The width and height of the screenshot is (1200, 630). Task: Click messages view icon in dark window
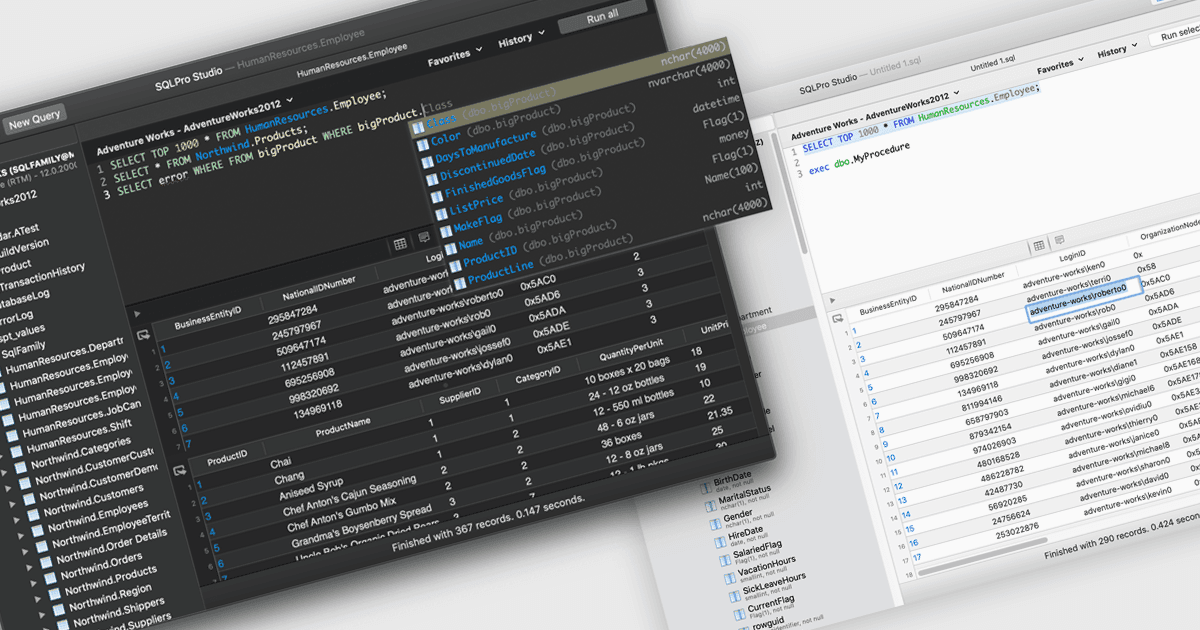click(424, 238)
